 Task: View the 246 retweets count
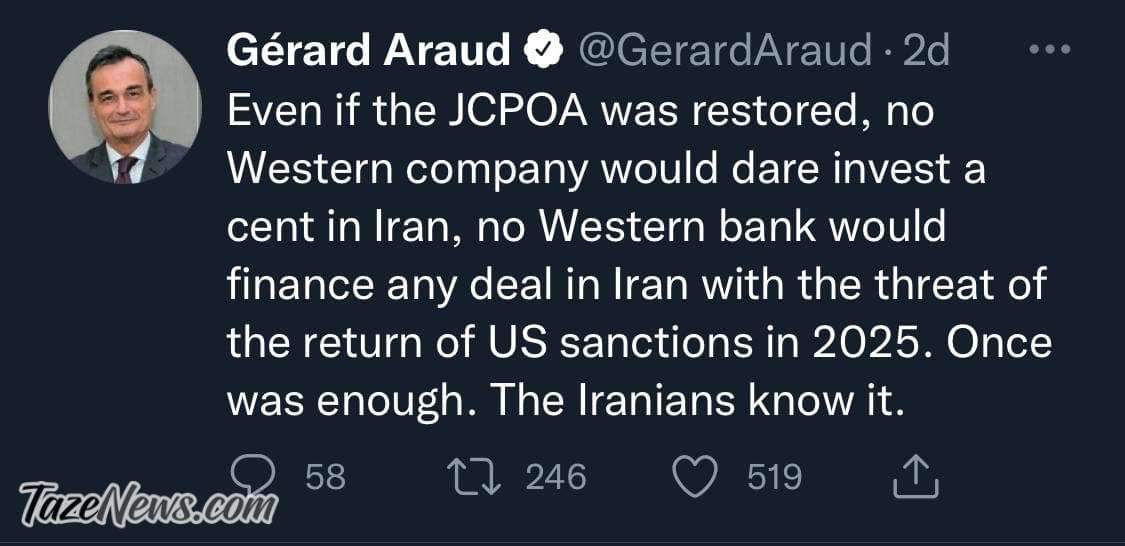point(556,477)
